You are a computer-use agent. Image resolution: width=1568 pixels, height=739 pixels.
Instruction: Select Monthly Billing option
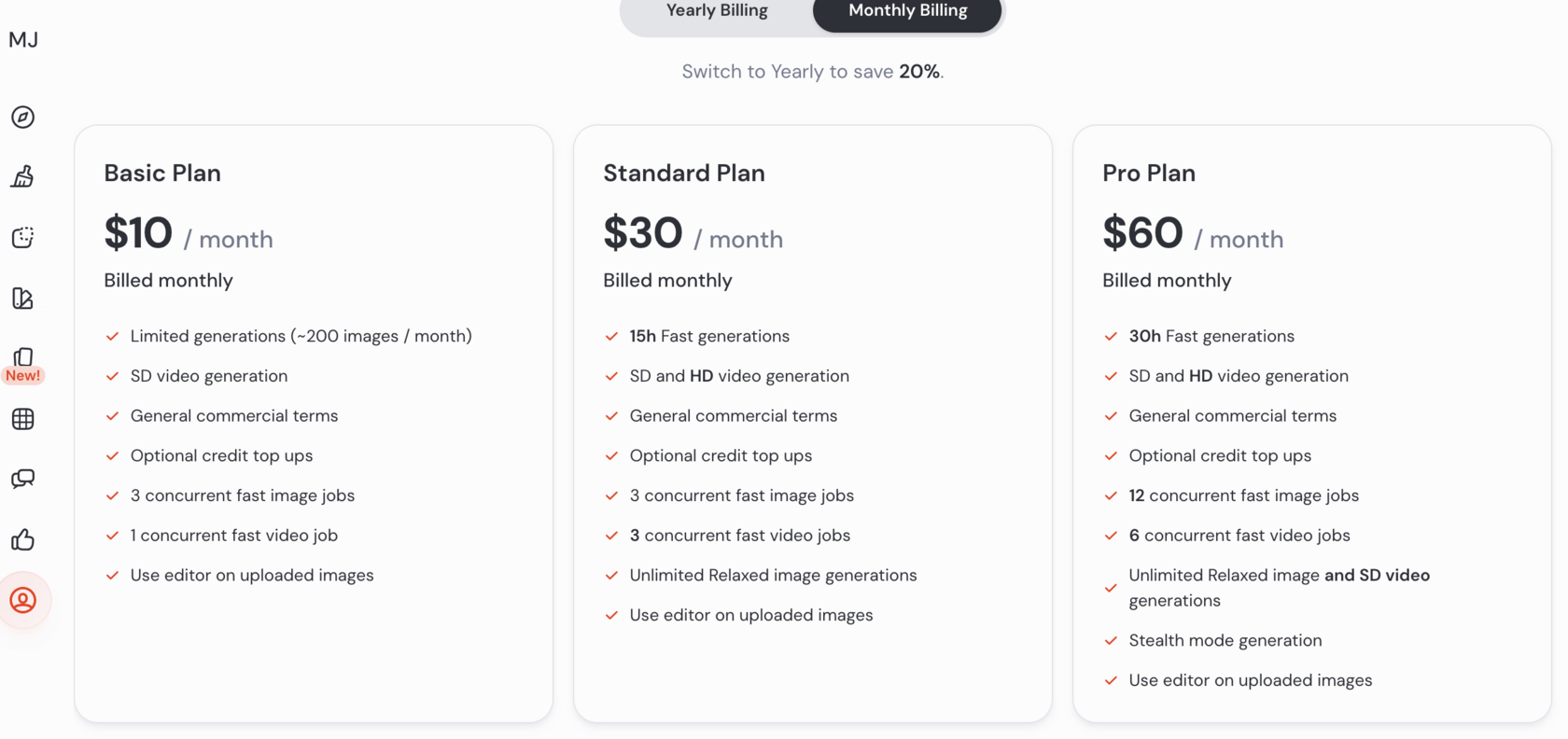point(907,11)
